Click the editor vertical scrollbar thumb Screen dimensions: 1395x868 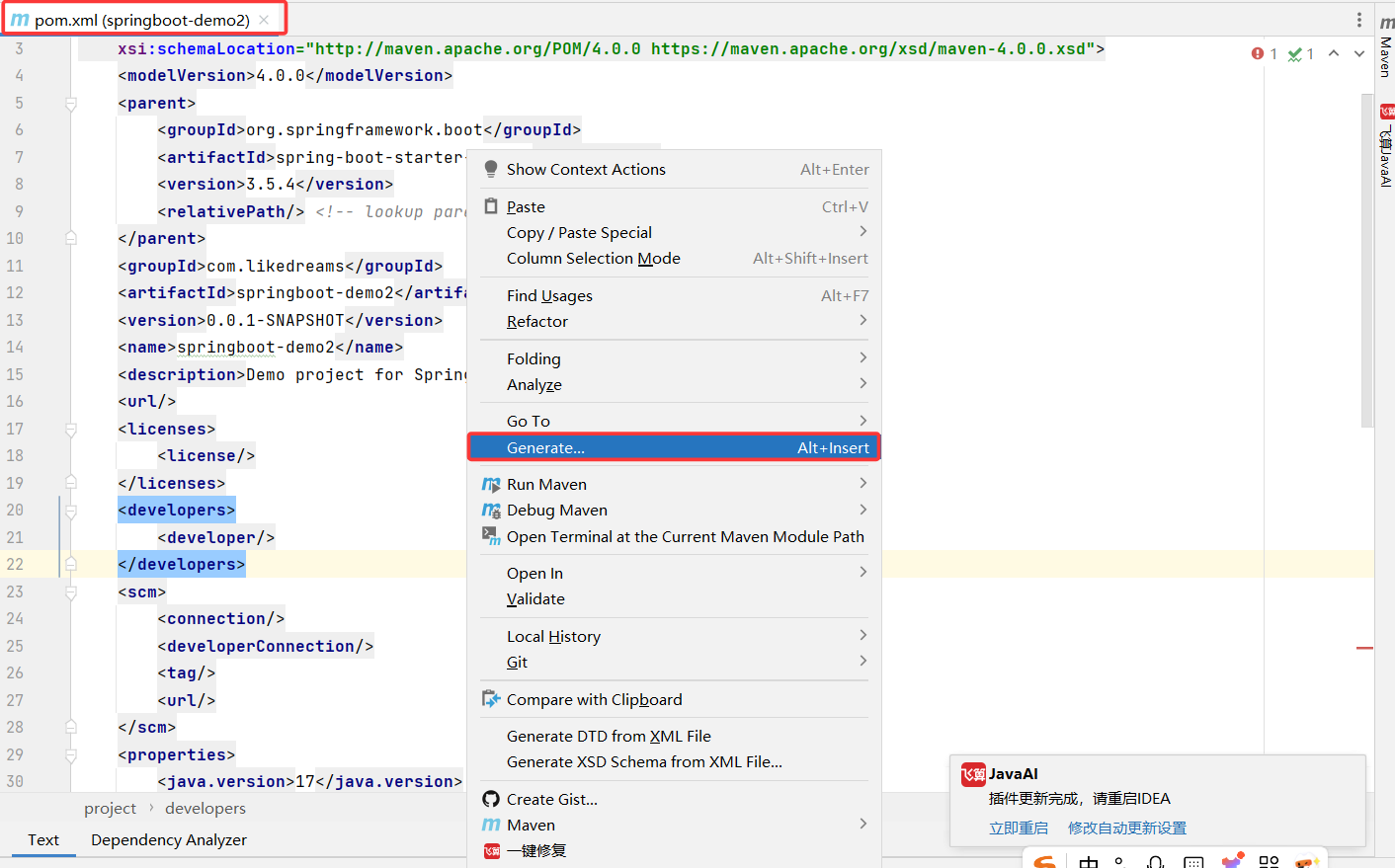point(1367,261)
